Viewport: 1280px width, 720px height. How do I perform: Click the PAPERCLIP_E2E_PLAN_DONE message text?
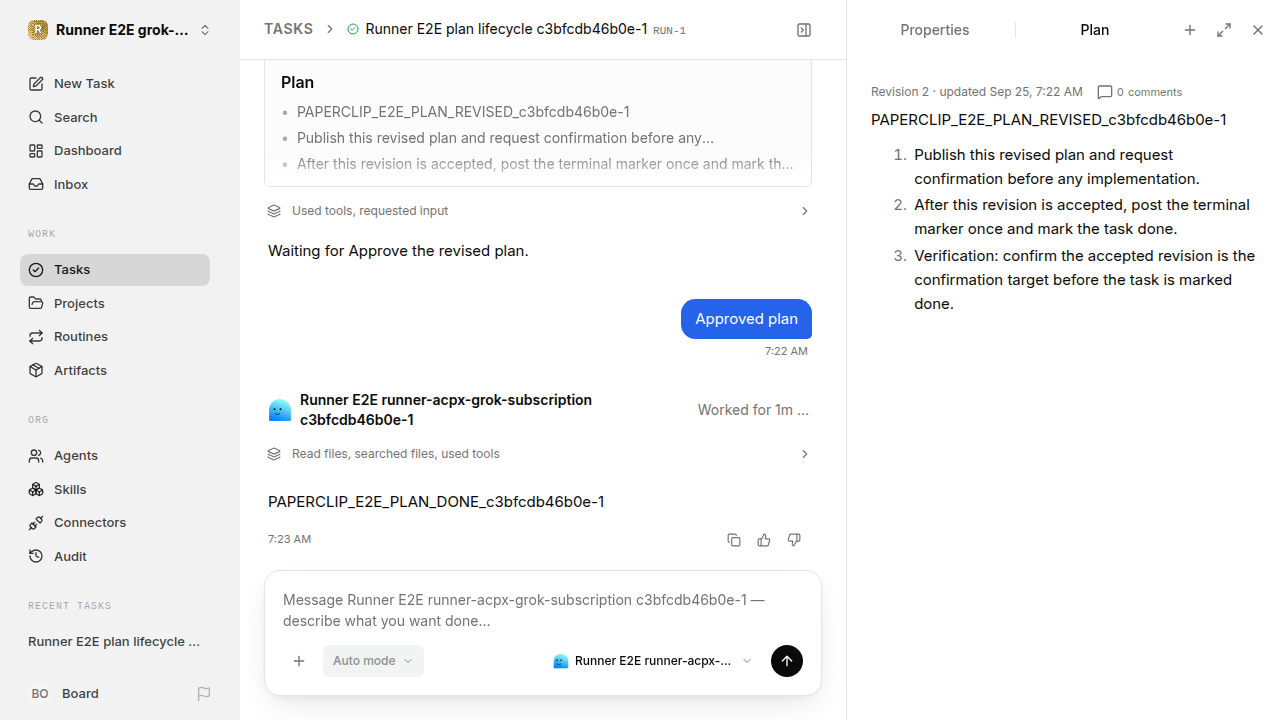[x=436, y=502]
